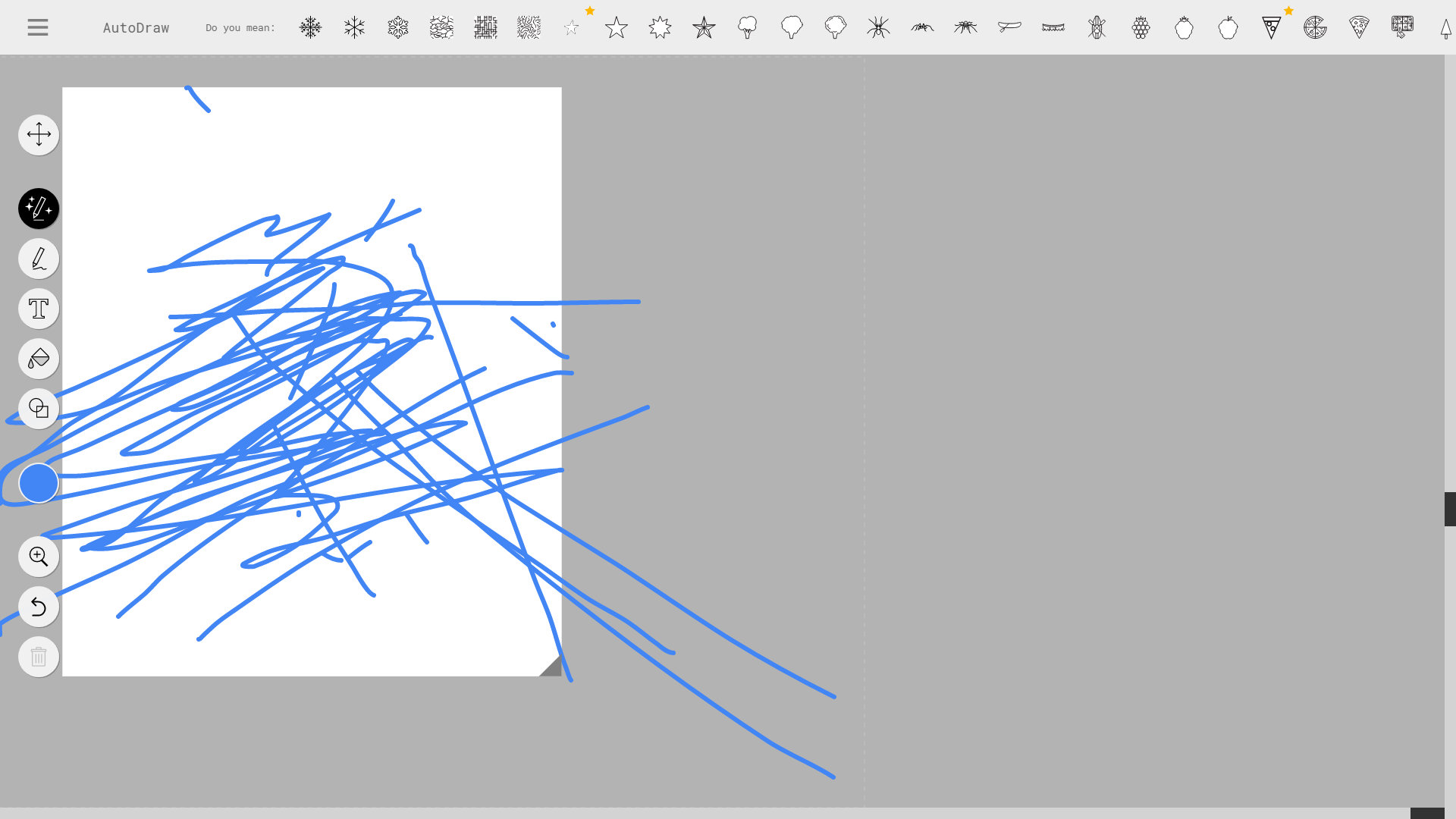Select the AutoDraw magic pencil tool
Image resolution: width=1456 pixels, height=819 pixels.
[x=39, y=209]
